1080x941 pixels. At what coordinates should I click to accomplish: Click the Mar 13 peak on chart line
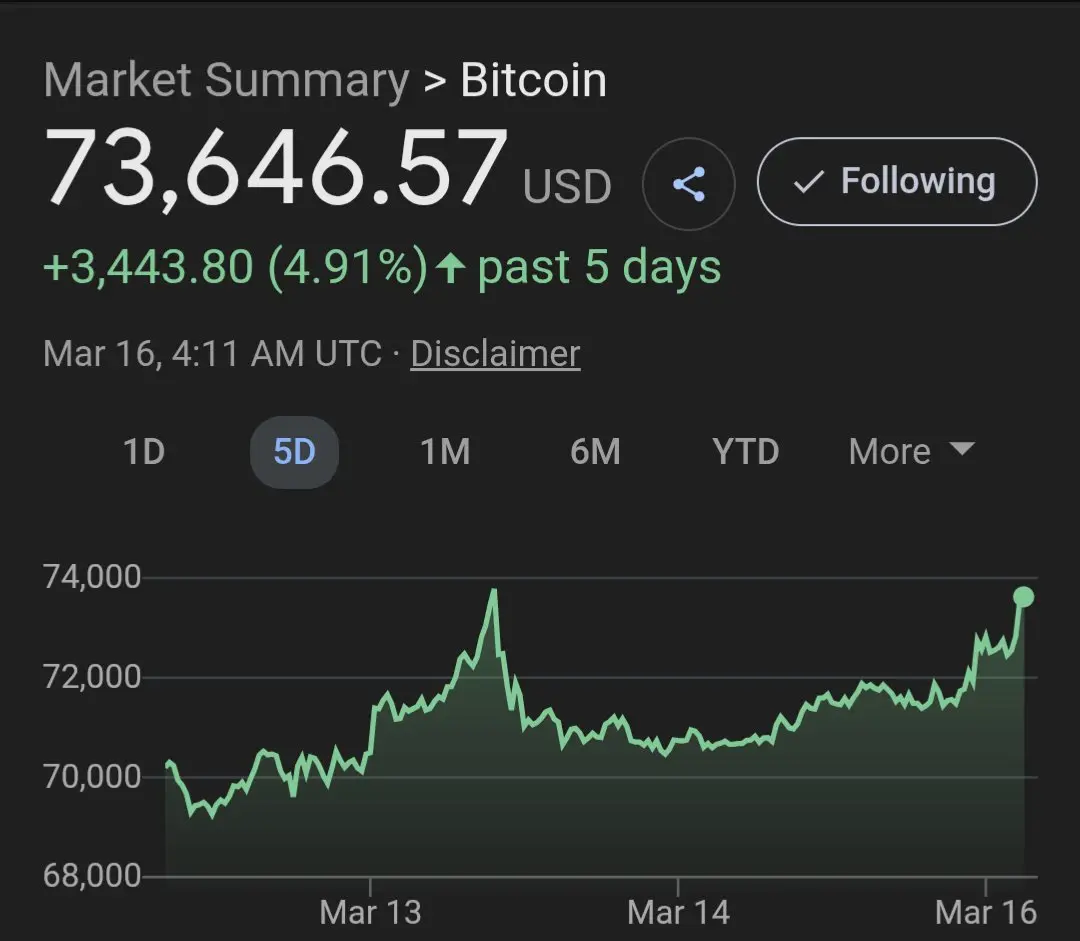pos(494,591)
